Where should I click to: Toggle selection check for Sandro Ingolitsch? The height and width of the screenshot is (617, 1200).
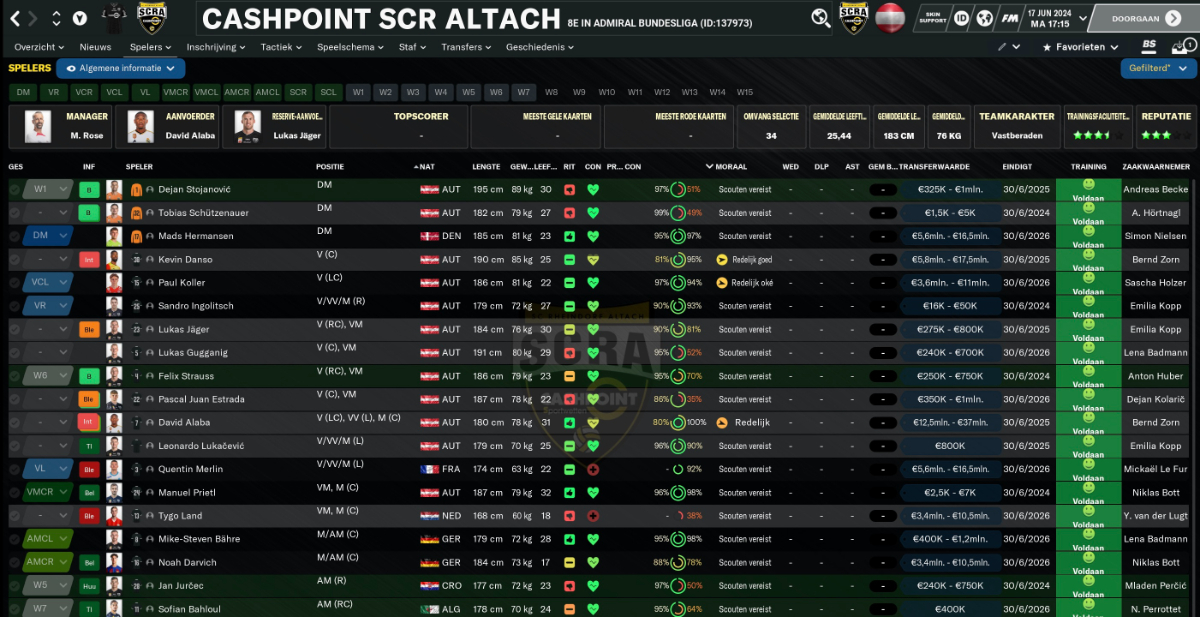coord(14,306)
